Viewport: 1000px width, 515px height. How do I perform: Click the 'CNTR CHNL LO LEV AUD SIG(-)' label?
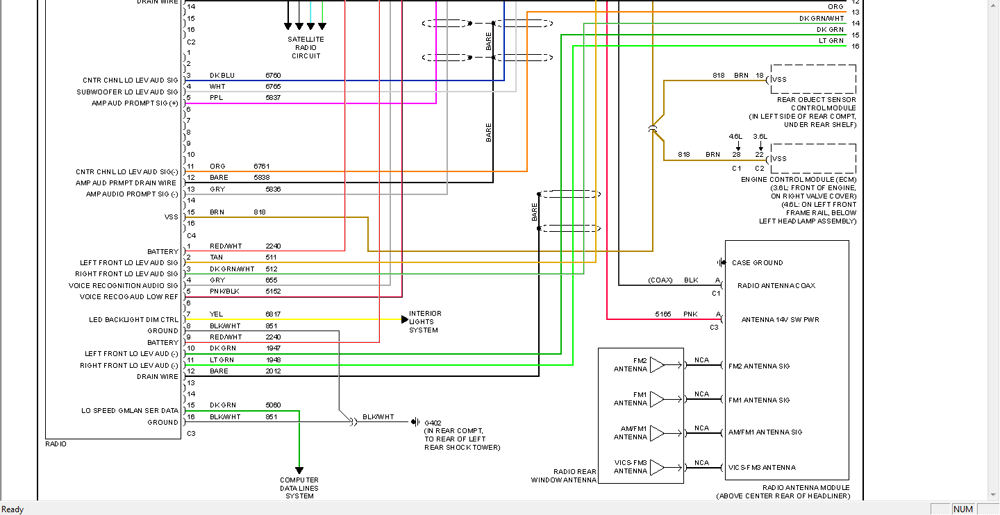[x=127, y=172]
